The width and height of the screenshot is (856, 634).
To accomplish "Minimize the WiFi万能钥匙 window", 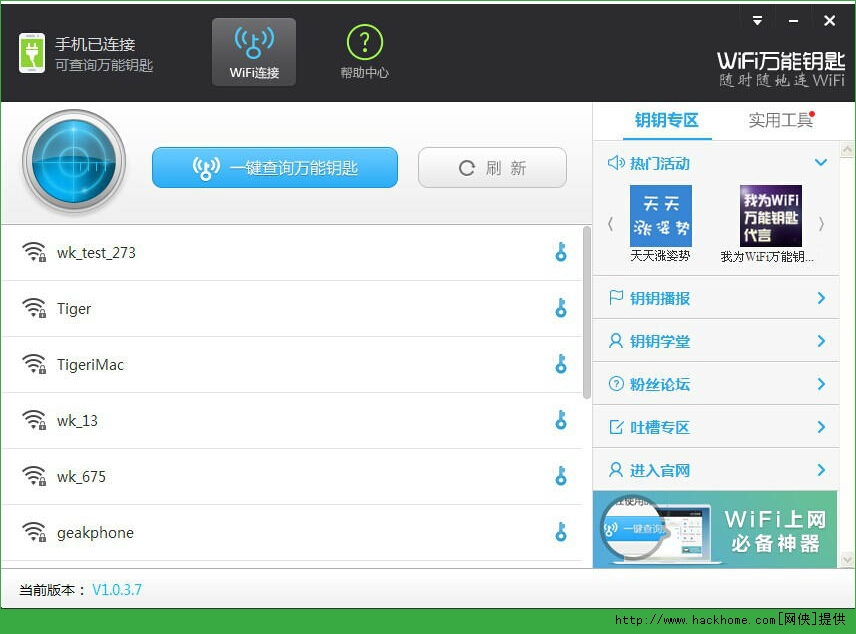I will [x=793, y=21].
